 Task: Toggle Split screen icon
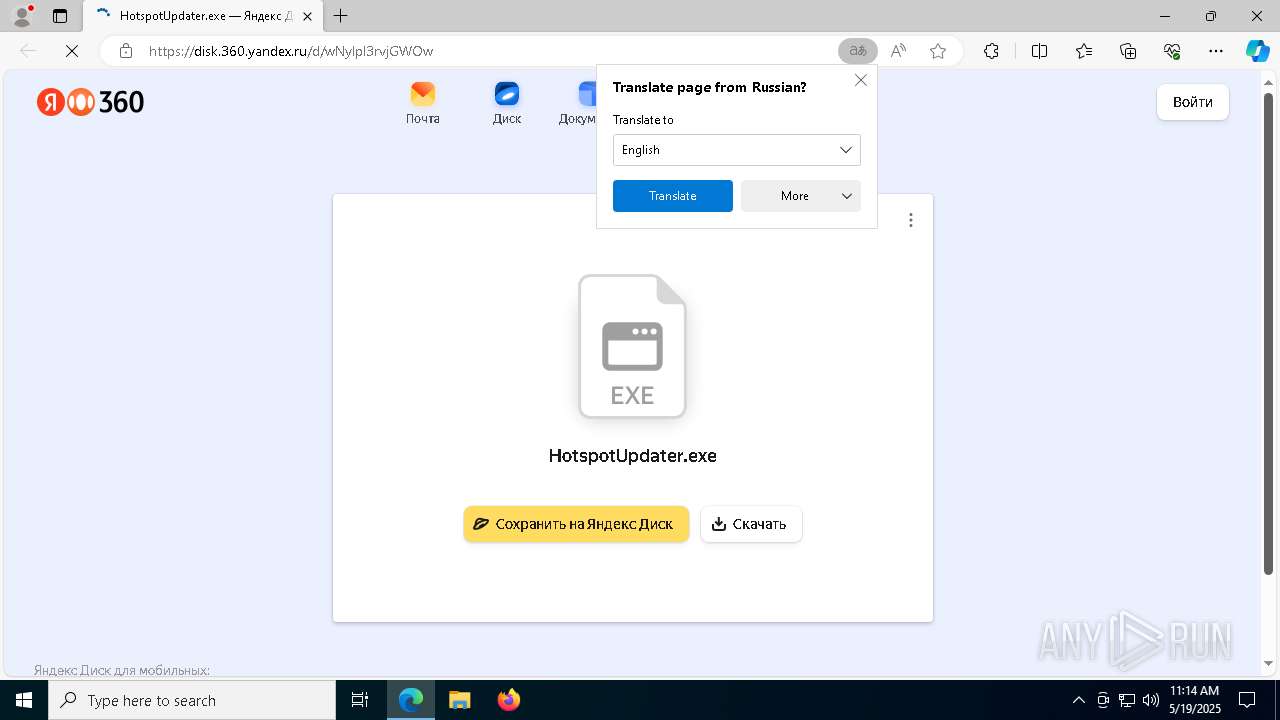(1039, 51)
